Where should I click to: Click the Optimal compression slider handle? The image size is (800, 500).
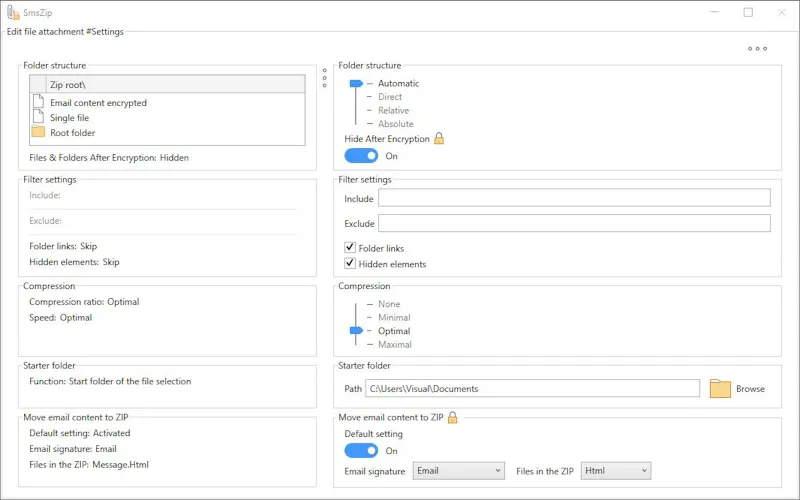(x=356, y=331)
